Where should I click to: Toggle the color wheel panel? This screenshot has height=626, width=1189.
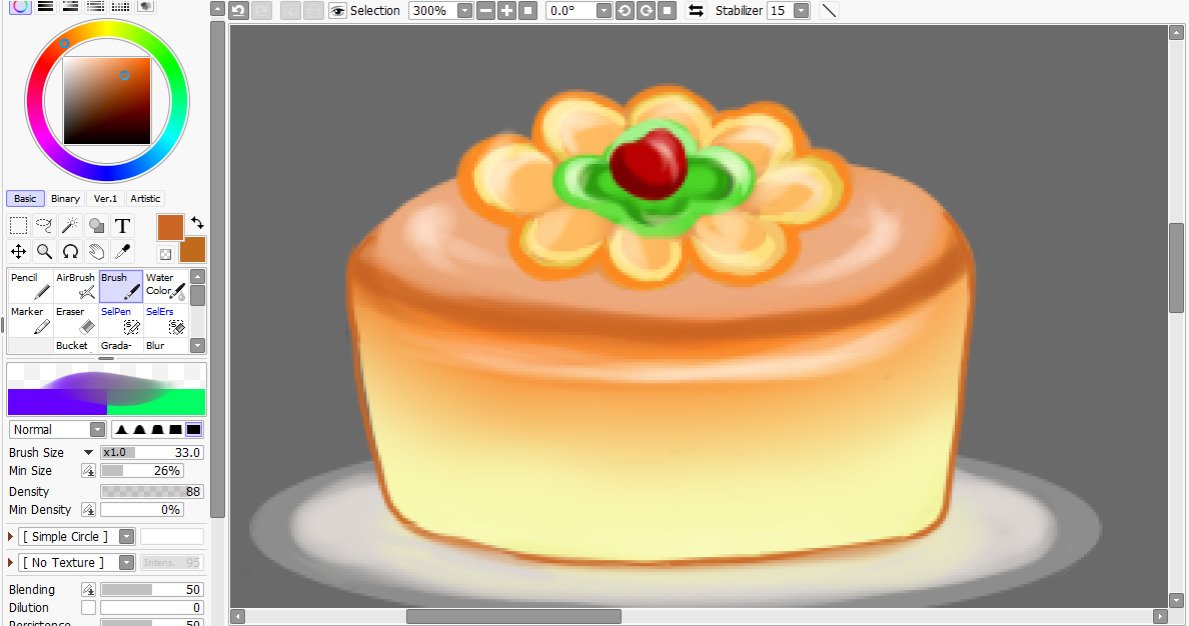pyautogui.click(x=20, y=7)
